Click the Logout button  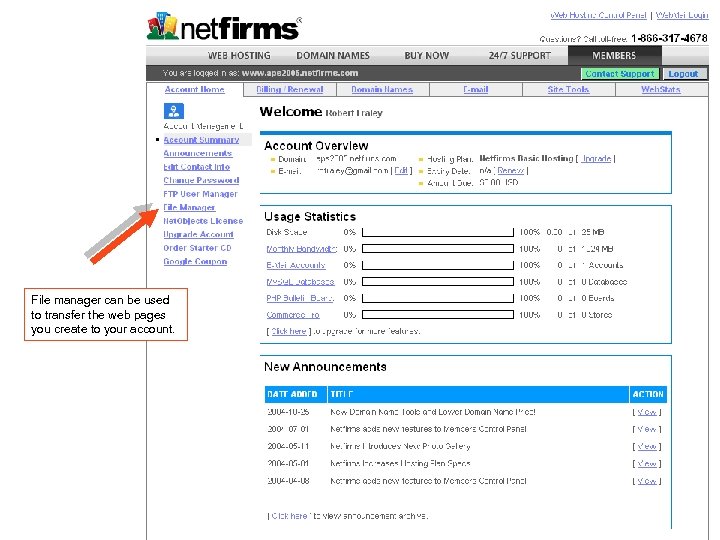683,73
